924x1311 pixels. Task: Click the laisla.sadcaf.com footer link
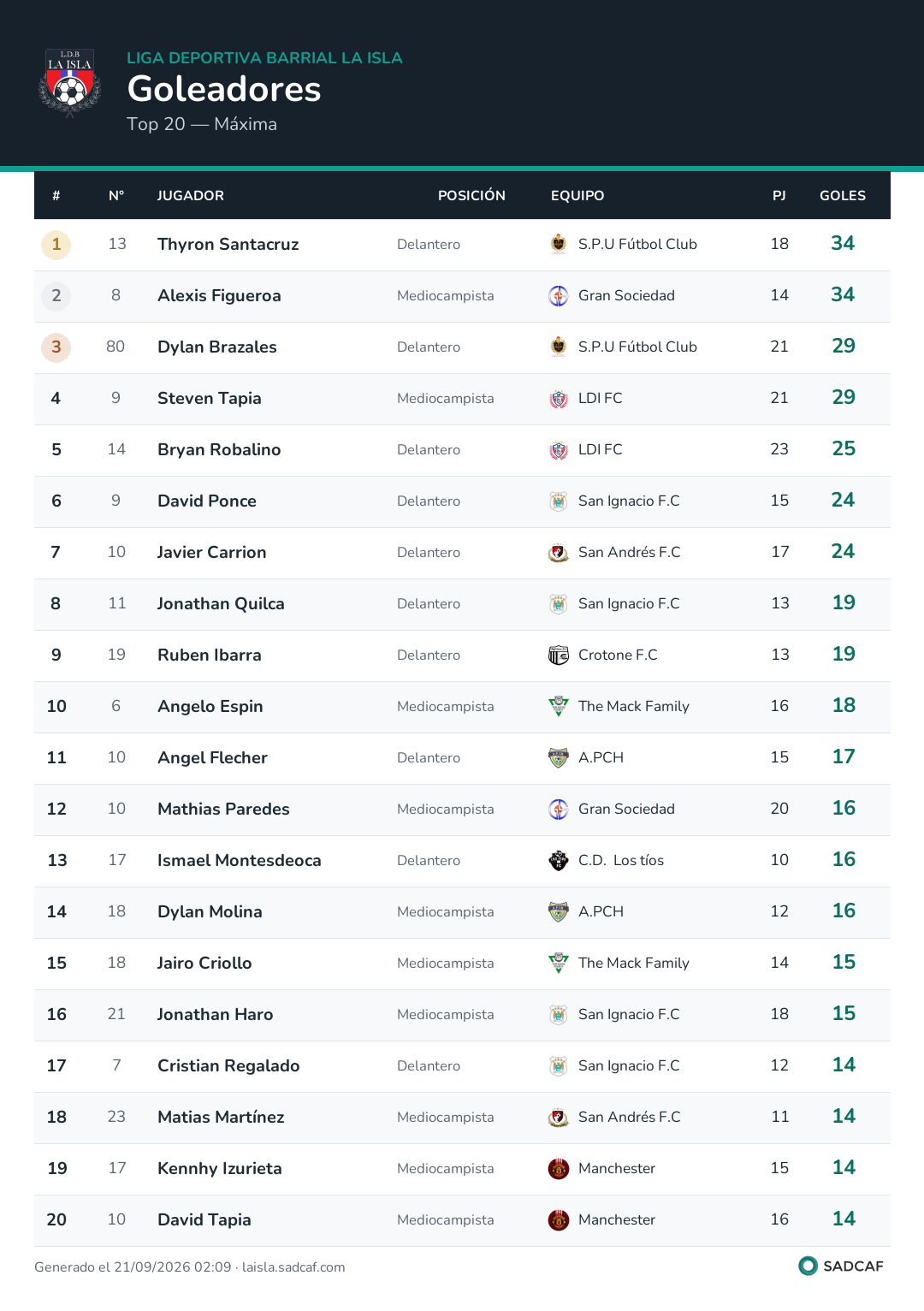293,1267
